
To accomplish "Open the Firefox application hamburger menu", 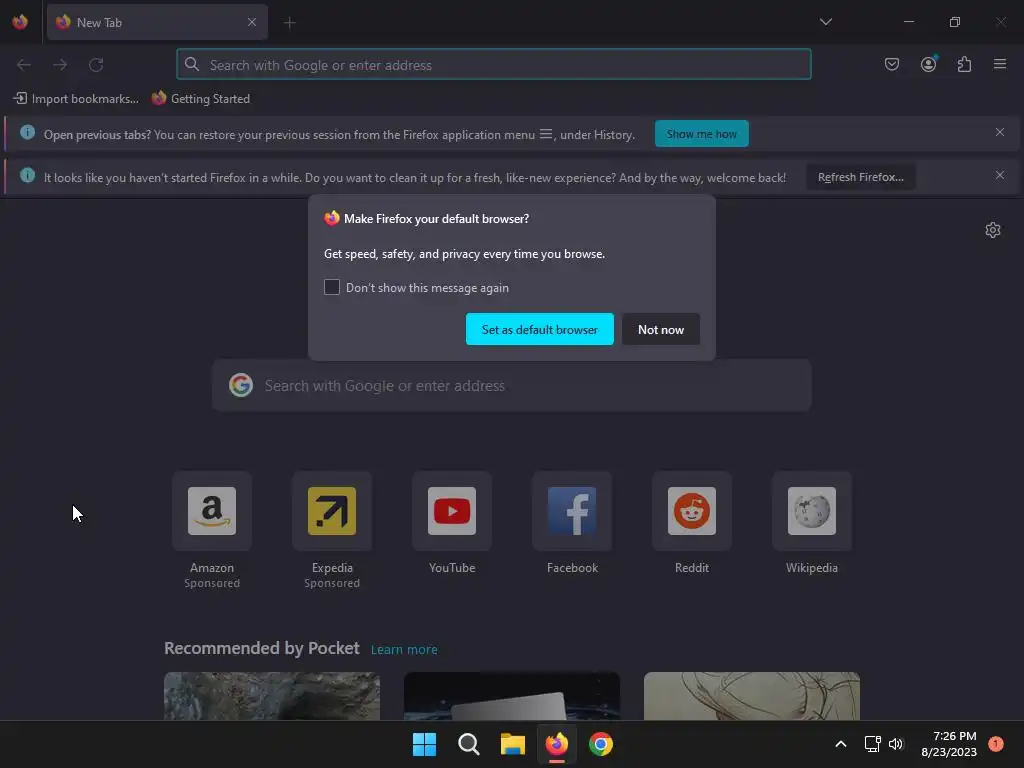I will click(1000, 64).
